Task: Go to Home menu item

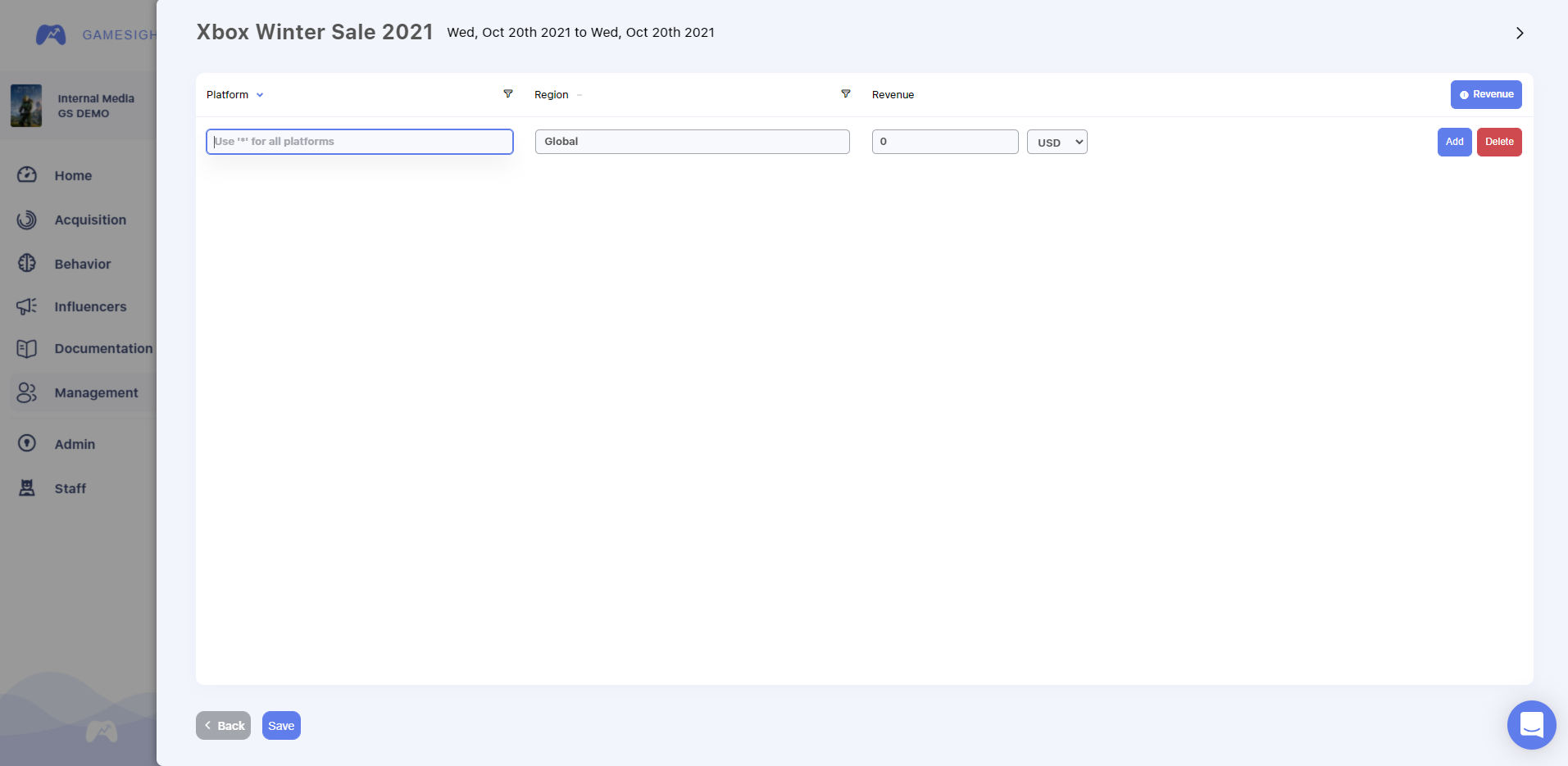Action: [73, 175]
